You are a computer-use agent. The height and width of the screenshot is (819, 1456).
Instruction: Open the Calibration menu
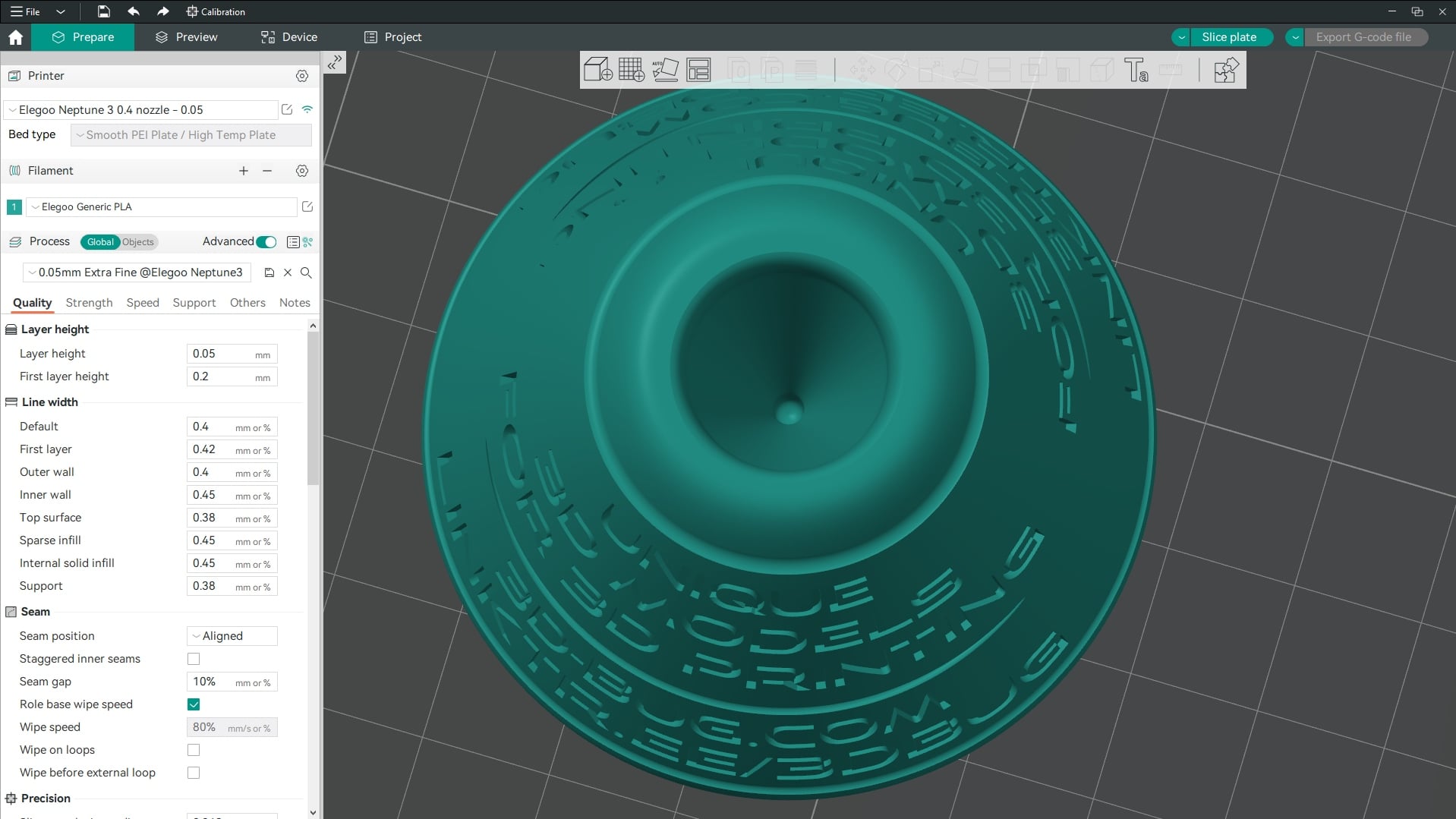click(x=216, y=11)
